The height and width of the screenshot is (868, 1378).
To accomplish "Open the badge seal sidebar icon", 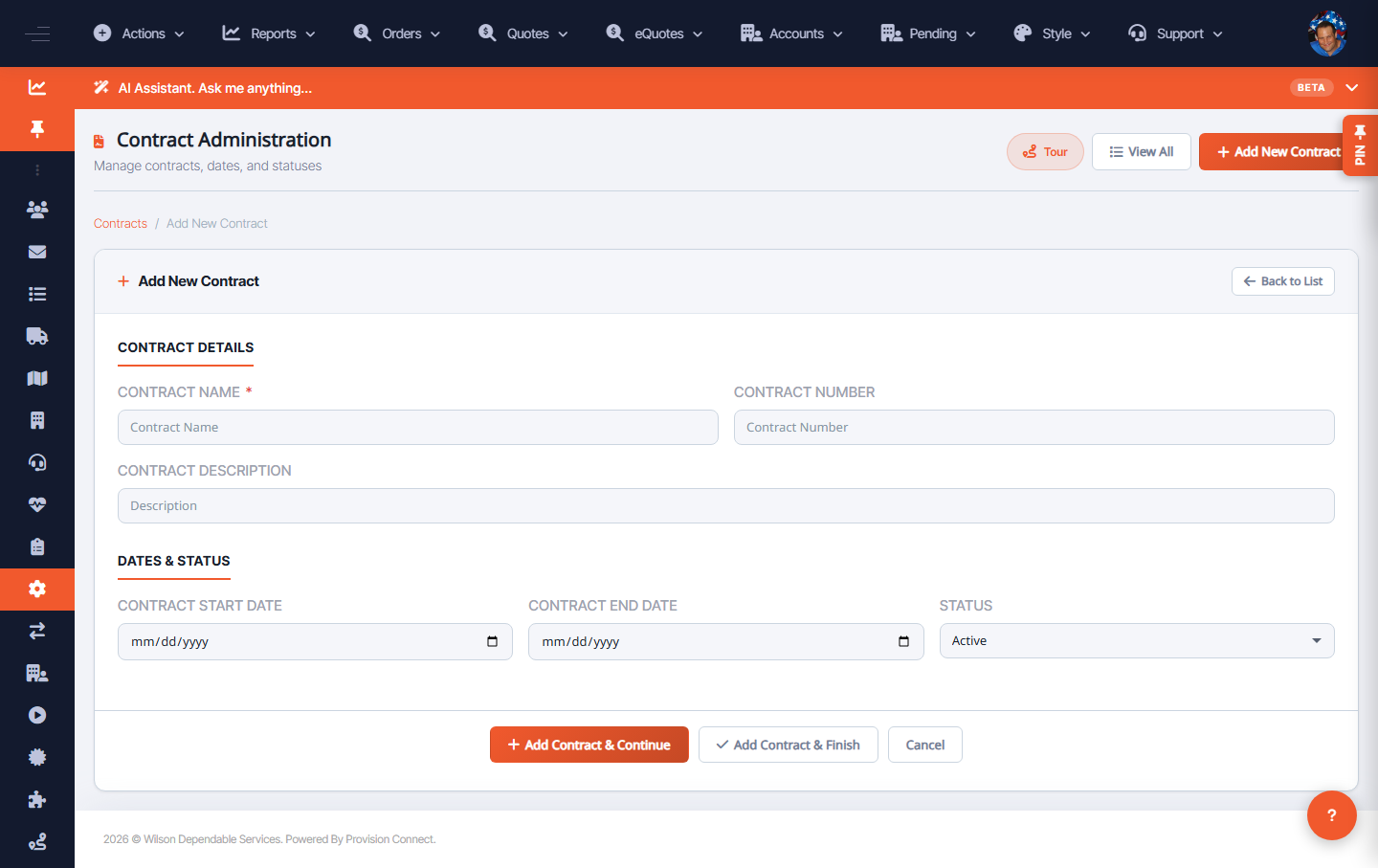I will click(x=37, y=757).
